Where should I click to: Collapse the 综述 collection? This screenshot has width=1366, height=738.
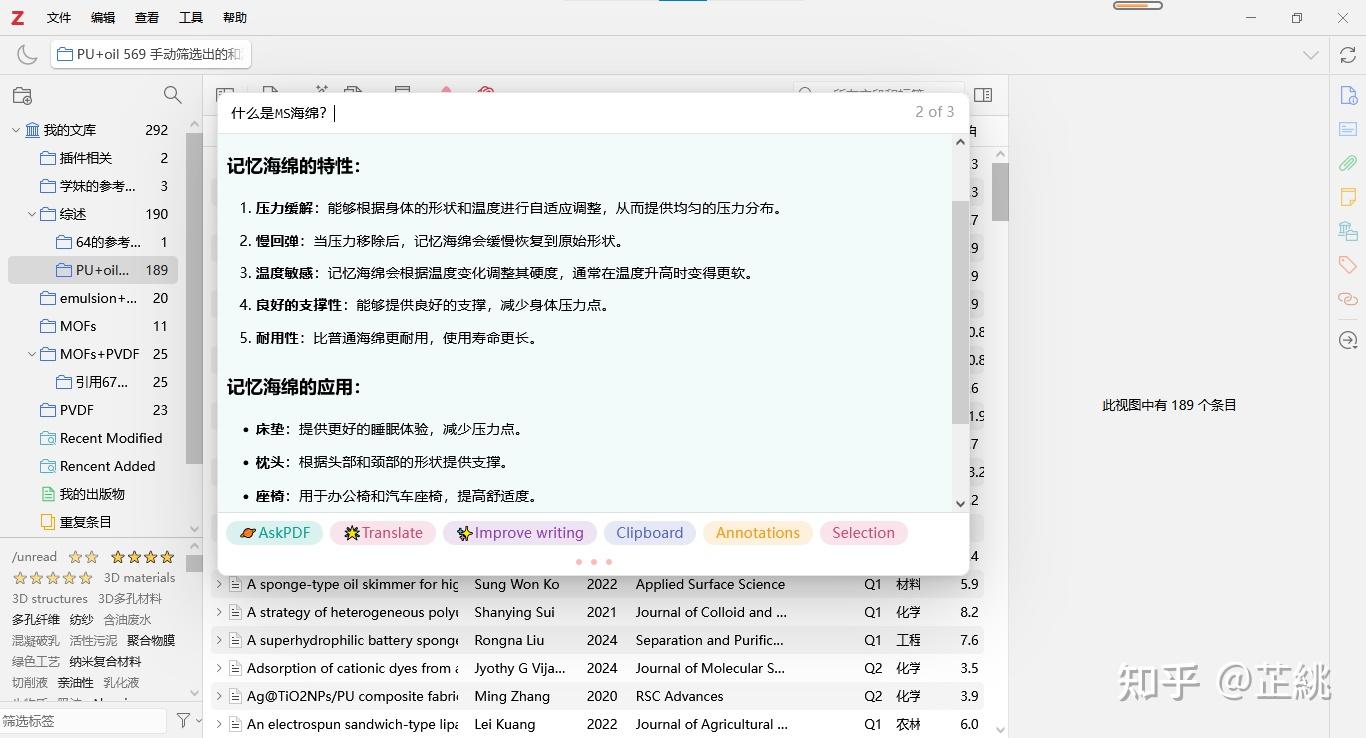tap(32, 214)
